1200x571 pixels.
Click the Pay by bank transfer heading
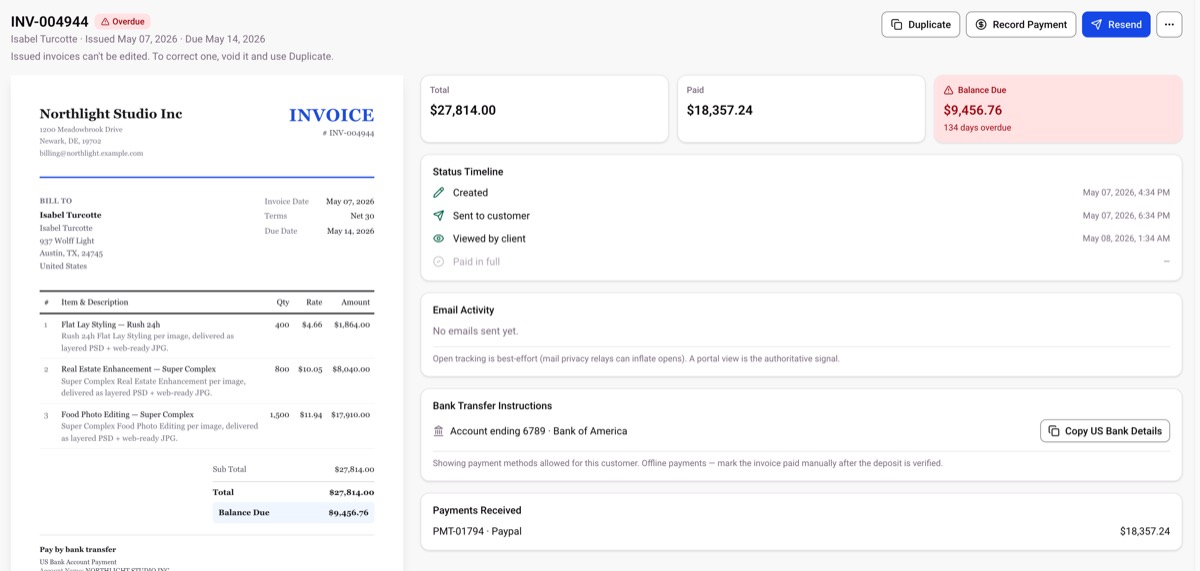(x=78, y=549)
